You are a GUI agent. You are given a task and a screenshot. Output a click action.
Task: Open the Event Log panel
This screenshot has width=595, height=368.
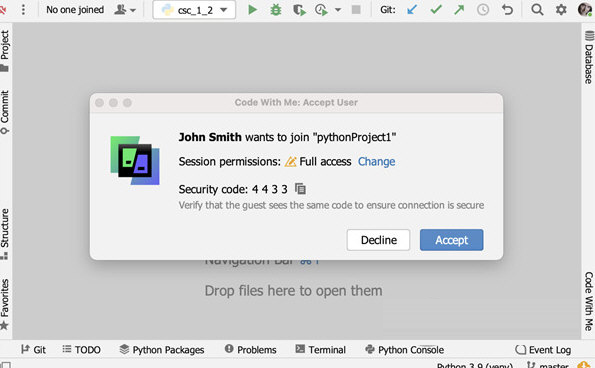(543, 349)
